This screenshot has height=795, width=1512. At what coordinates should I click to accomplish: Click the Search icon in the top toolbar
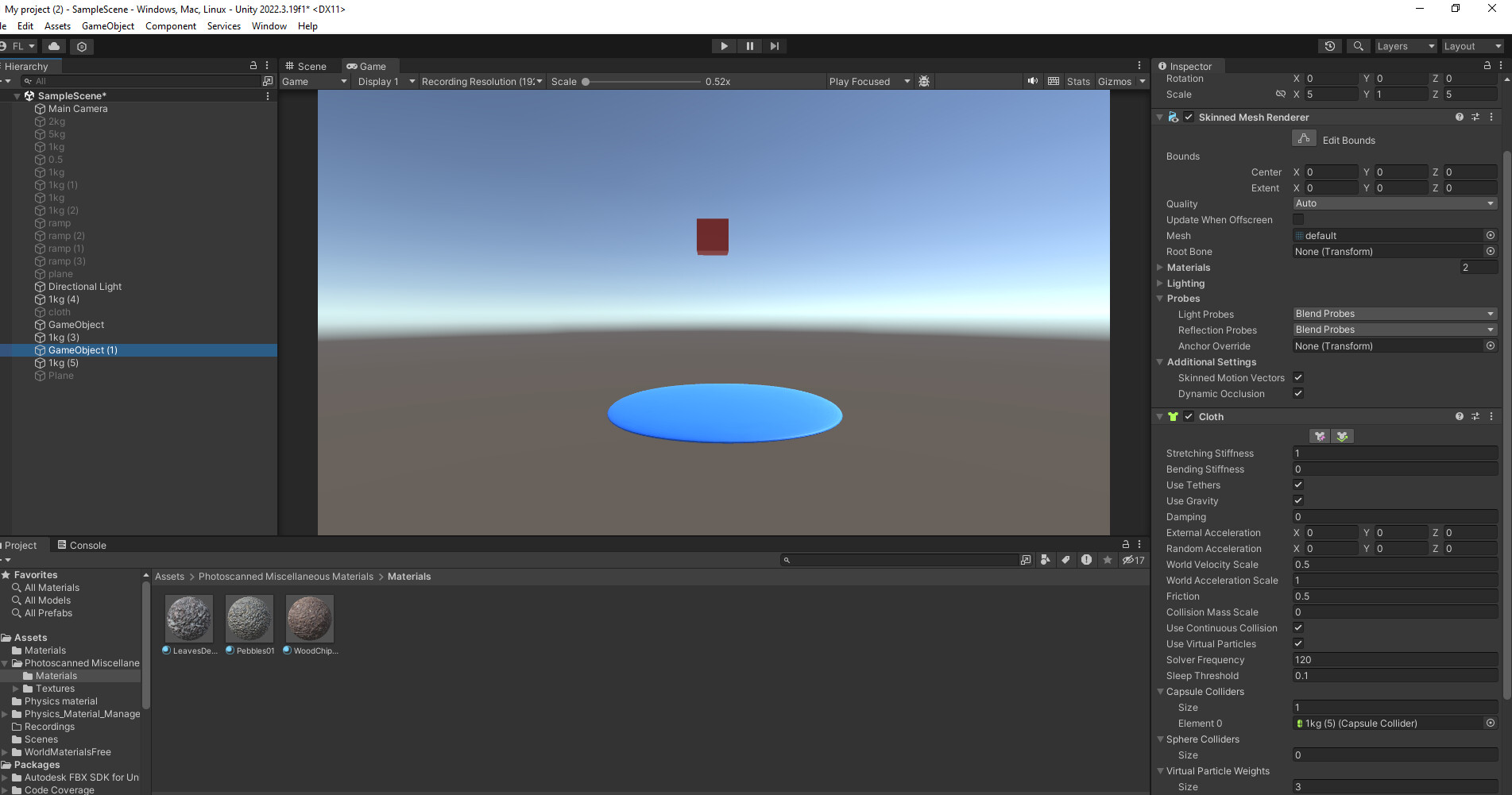(x=1358, y=45)
